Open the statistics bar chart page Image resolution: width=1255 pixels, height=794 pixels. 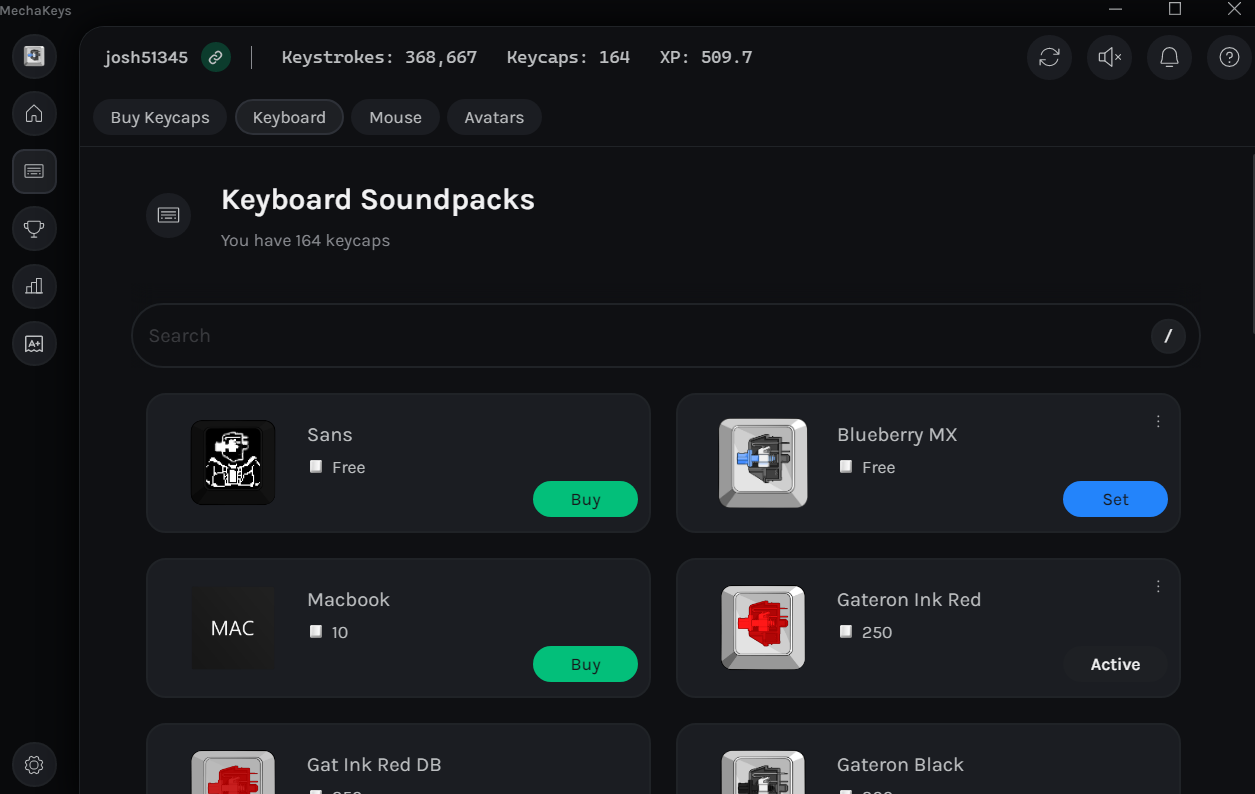coord(34,287)
